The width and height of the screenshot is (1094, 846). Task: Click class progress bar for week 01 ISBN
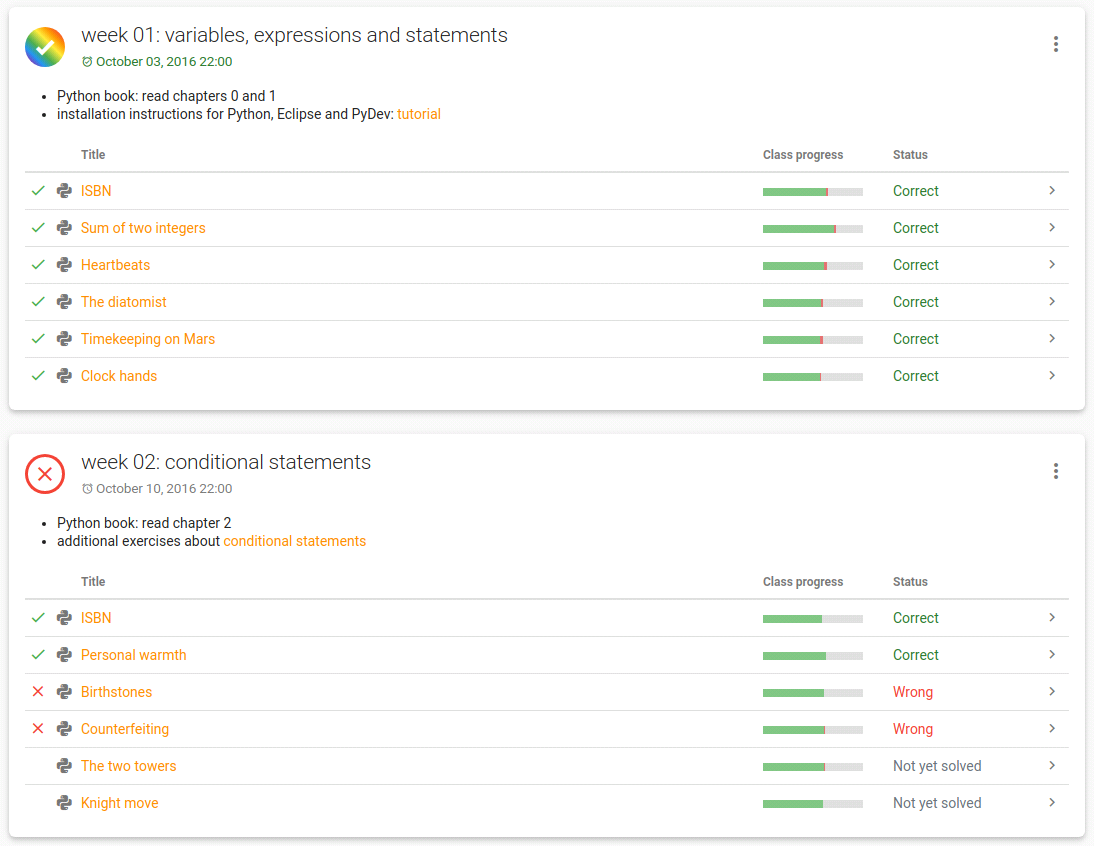(x=813, y=192)
